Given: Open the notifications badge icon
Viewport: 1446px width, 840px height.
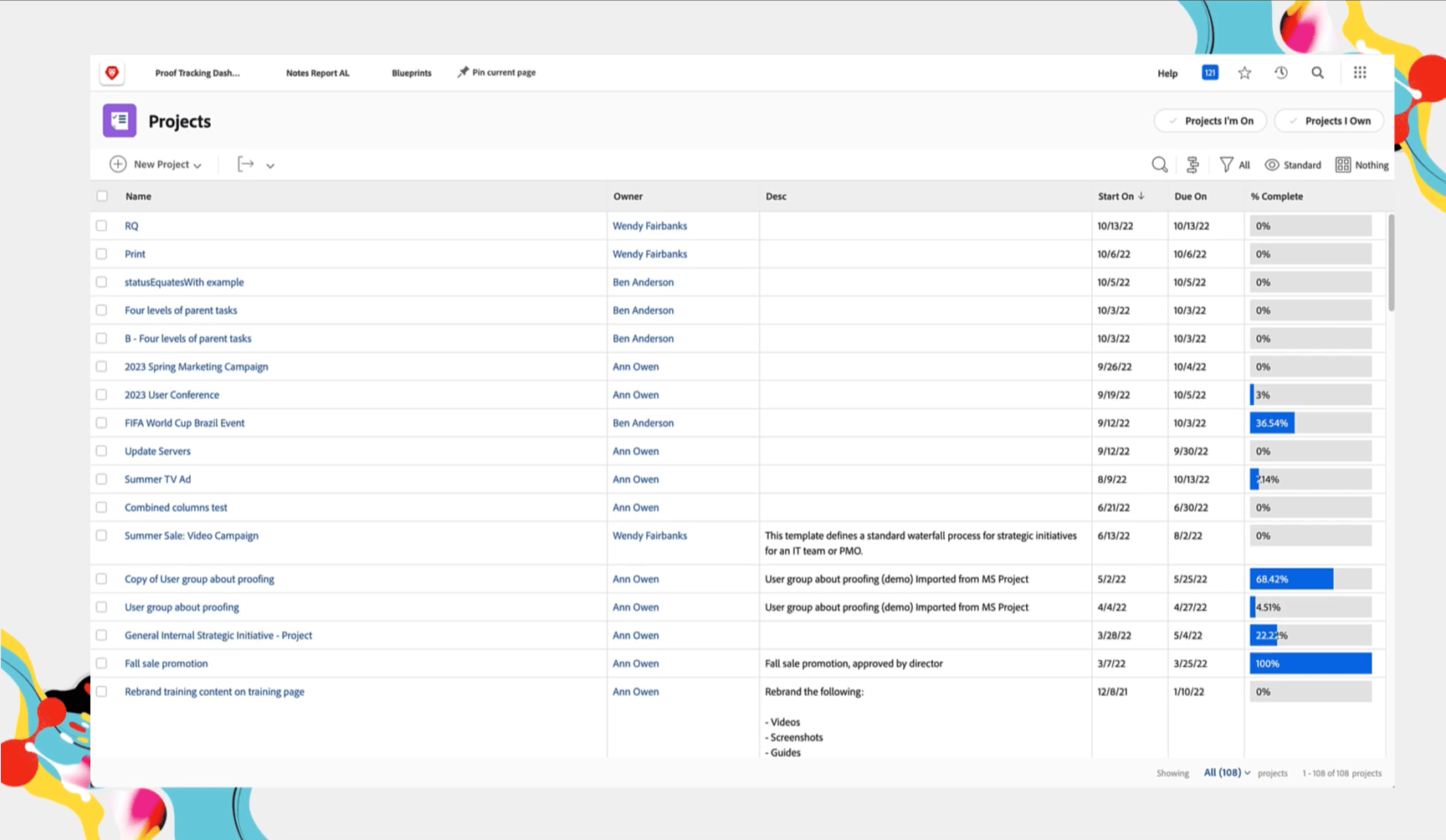Looking at the screenshot, I should click(1210, 73).
